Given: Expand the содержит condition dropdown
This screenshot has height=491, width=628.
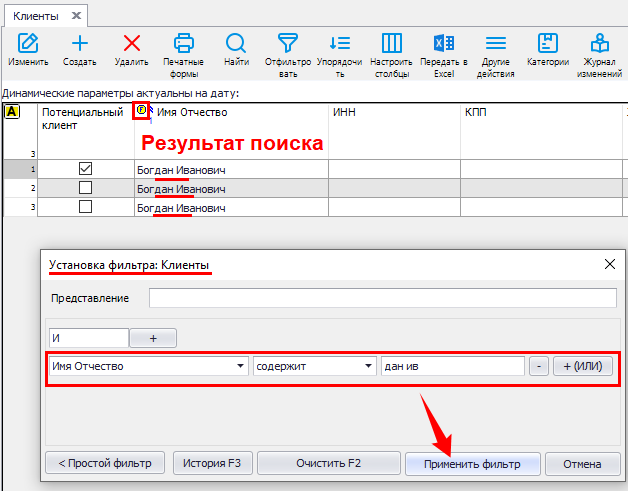Looking at the screenshot, I should pos(368,366).
